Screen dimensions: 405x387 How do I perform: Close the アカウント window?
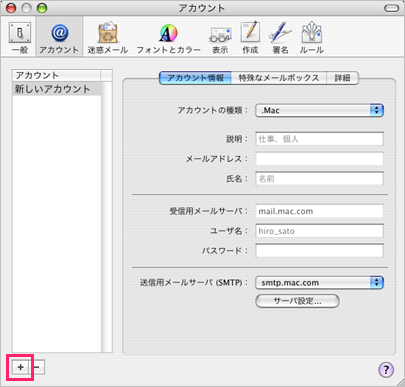click(x=11, y=8)
